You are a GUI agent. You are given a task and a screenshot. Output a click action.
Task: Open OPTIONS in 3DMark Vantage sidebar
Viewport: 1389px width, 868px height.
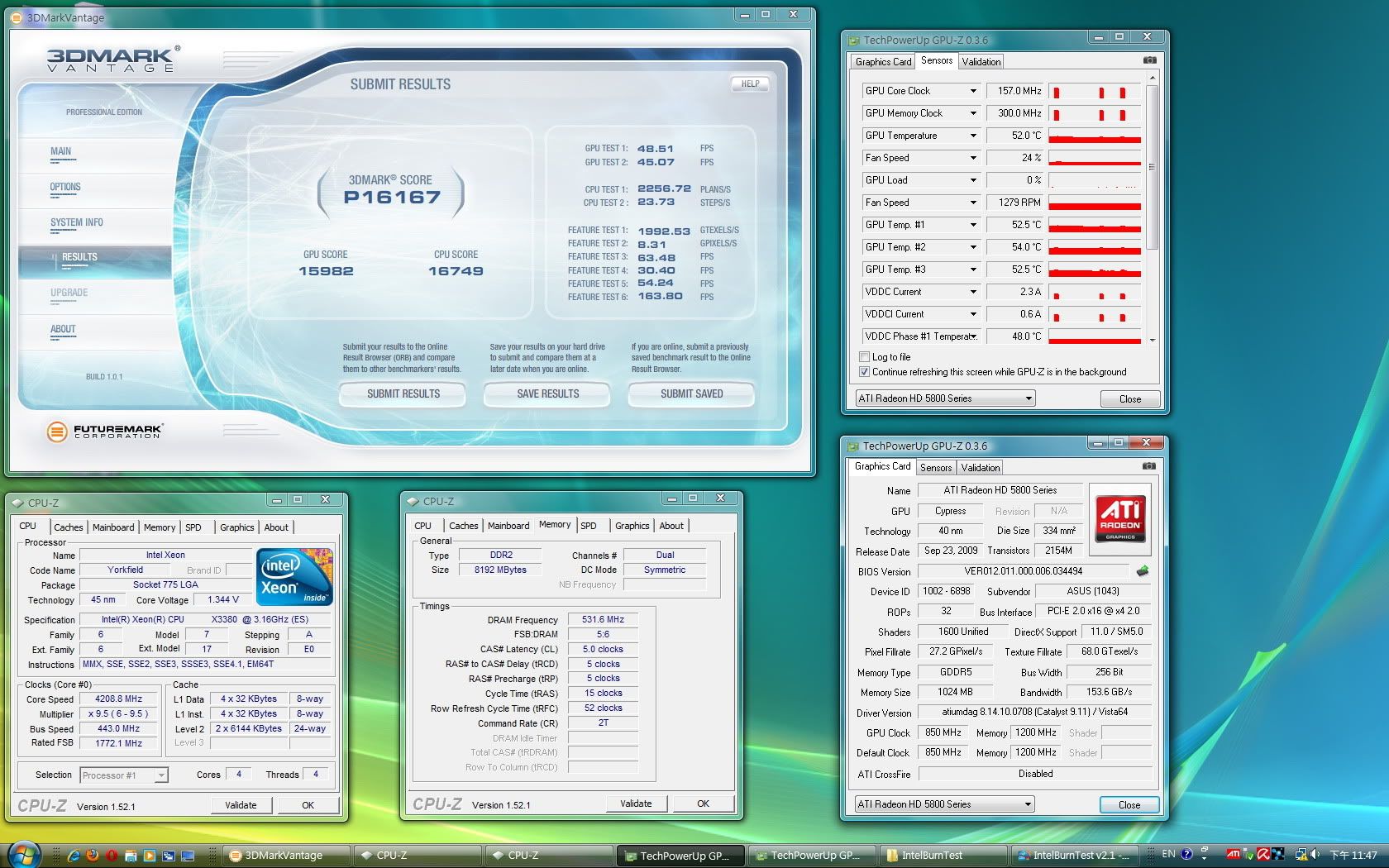pyautogui.click(x=65, y=188)
